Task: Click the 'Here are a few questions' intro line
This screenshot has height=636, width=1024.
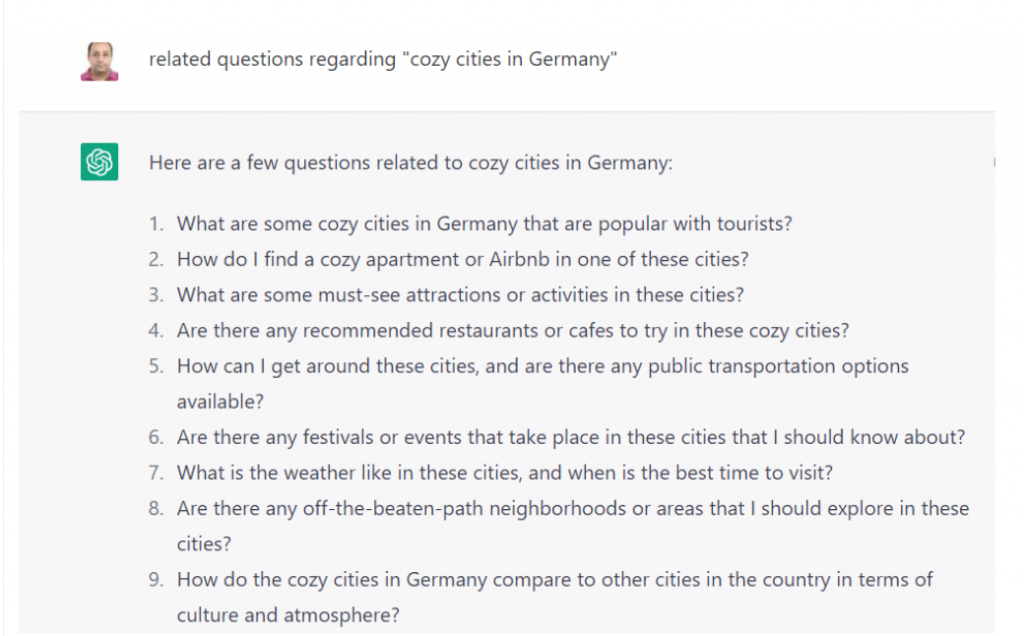Action: point(410,163)
